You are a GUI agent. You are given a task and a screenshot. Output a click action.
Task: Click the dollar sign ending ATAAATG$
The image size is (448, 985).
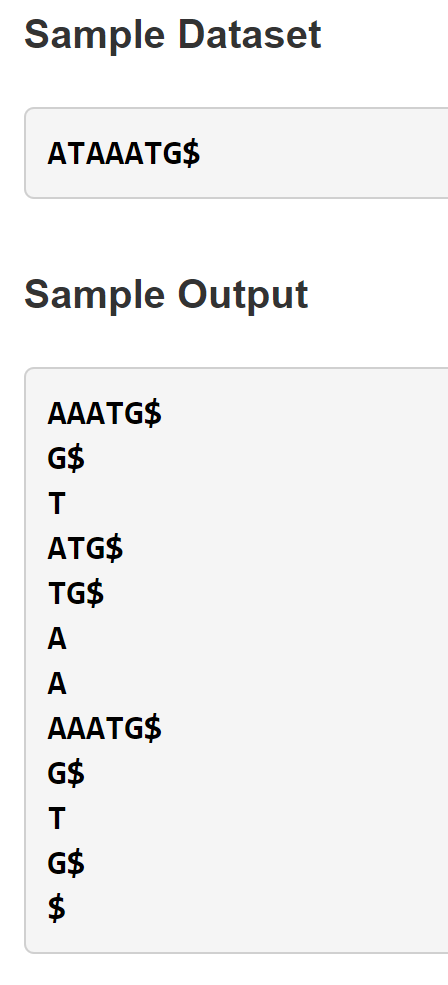coord(192,153)
